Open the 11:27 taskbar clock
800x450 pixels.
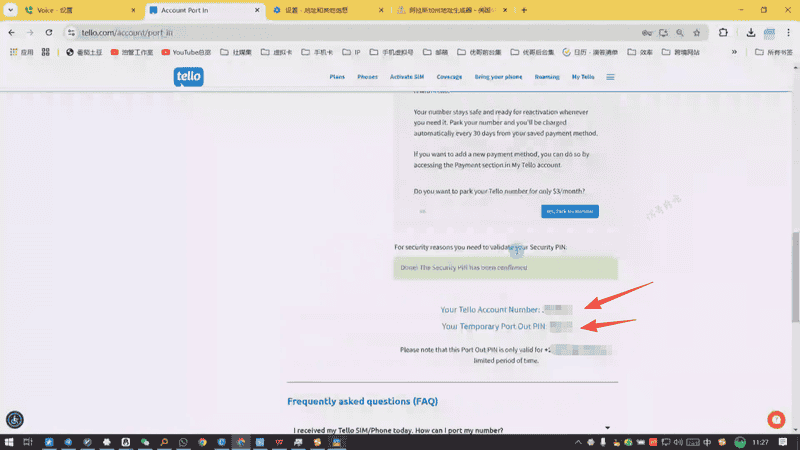[760, 442]
